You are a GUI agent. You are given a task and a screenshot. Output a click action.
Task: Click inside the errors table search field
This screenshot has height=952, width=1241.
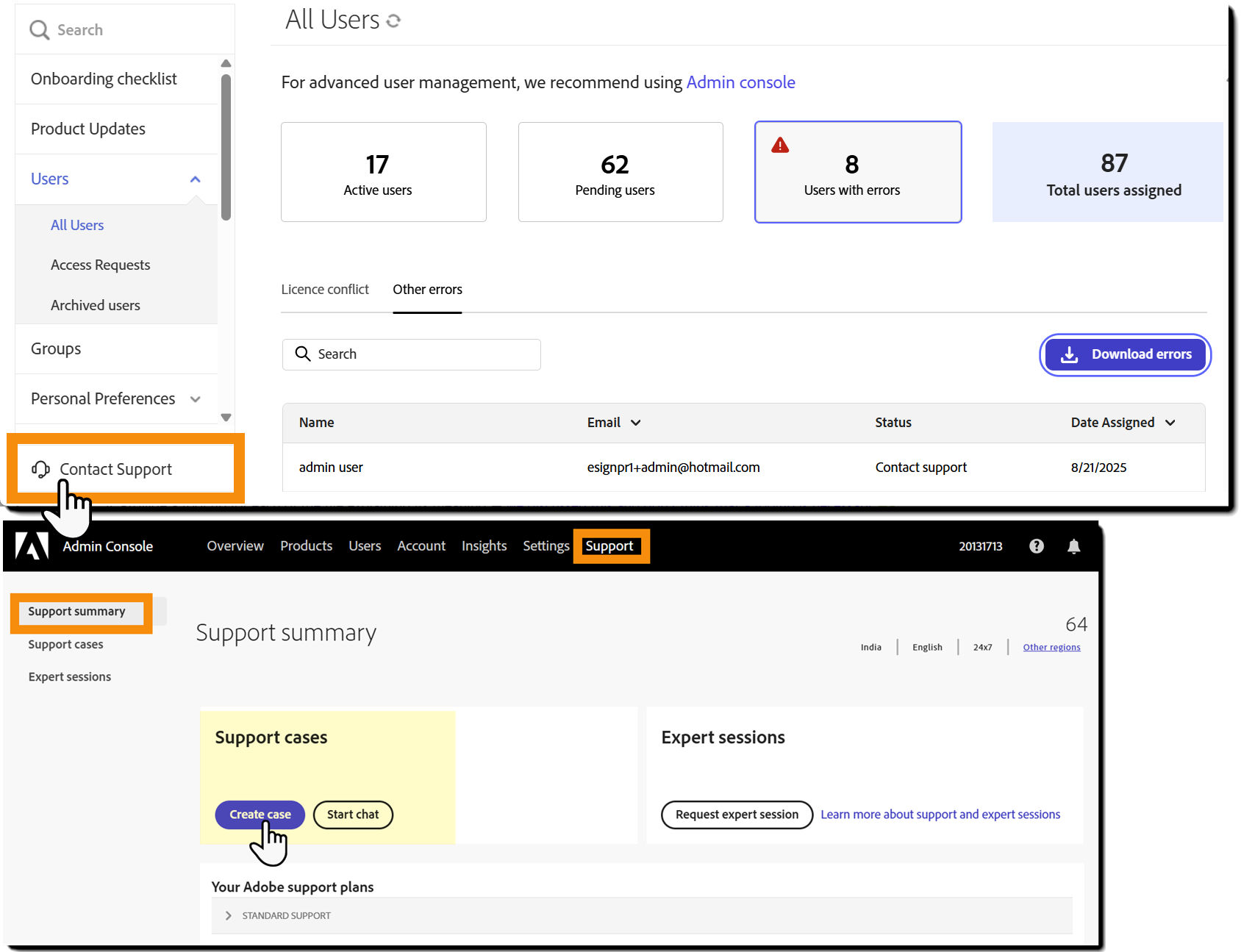coord(412,354)
